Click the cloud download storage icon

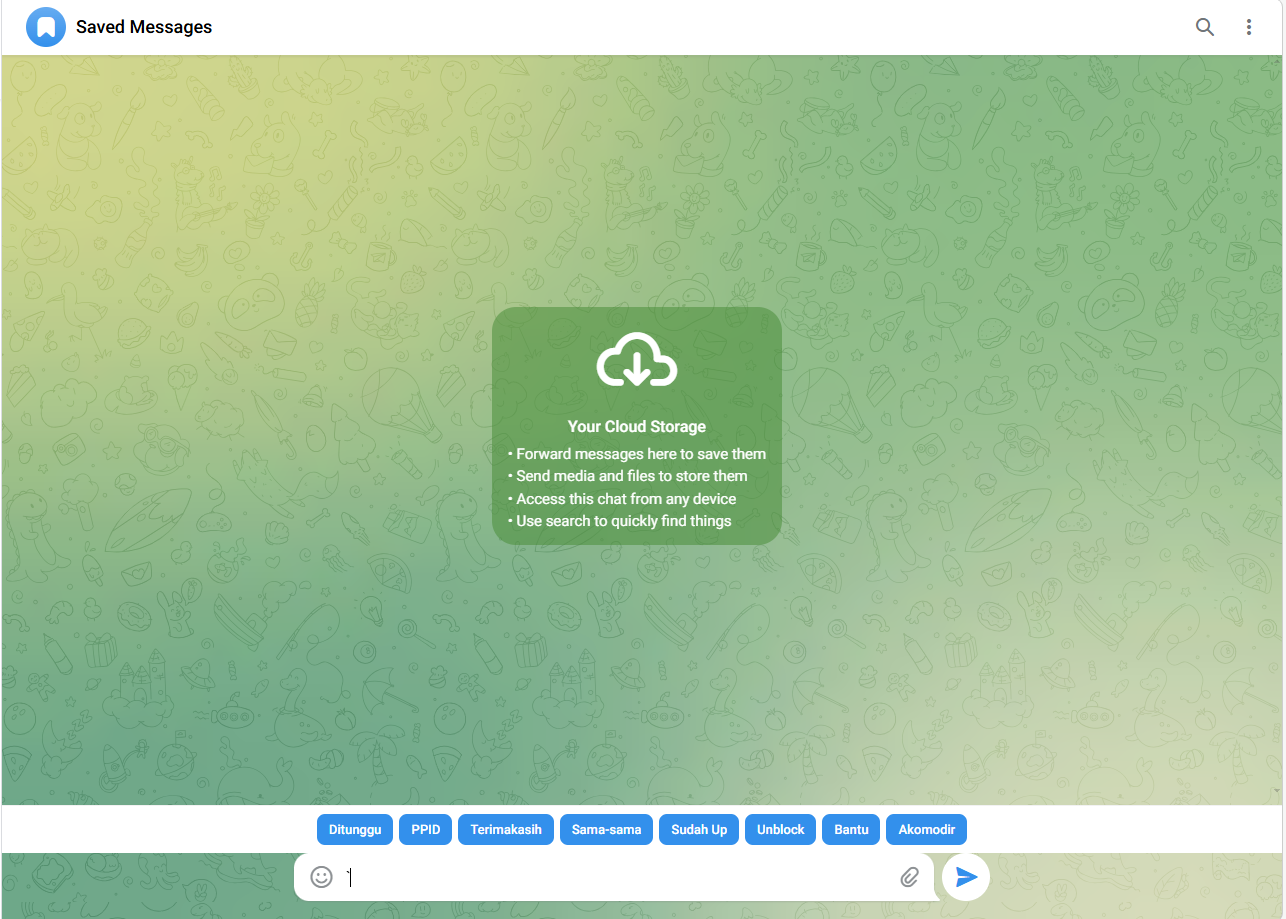point(637,360)
